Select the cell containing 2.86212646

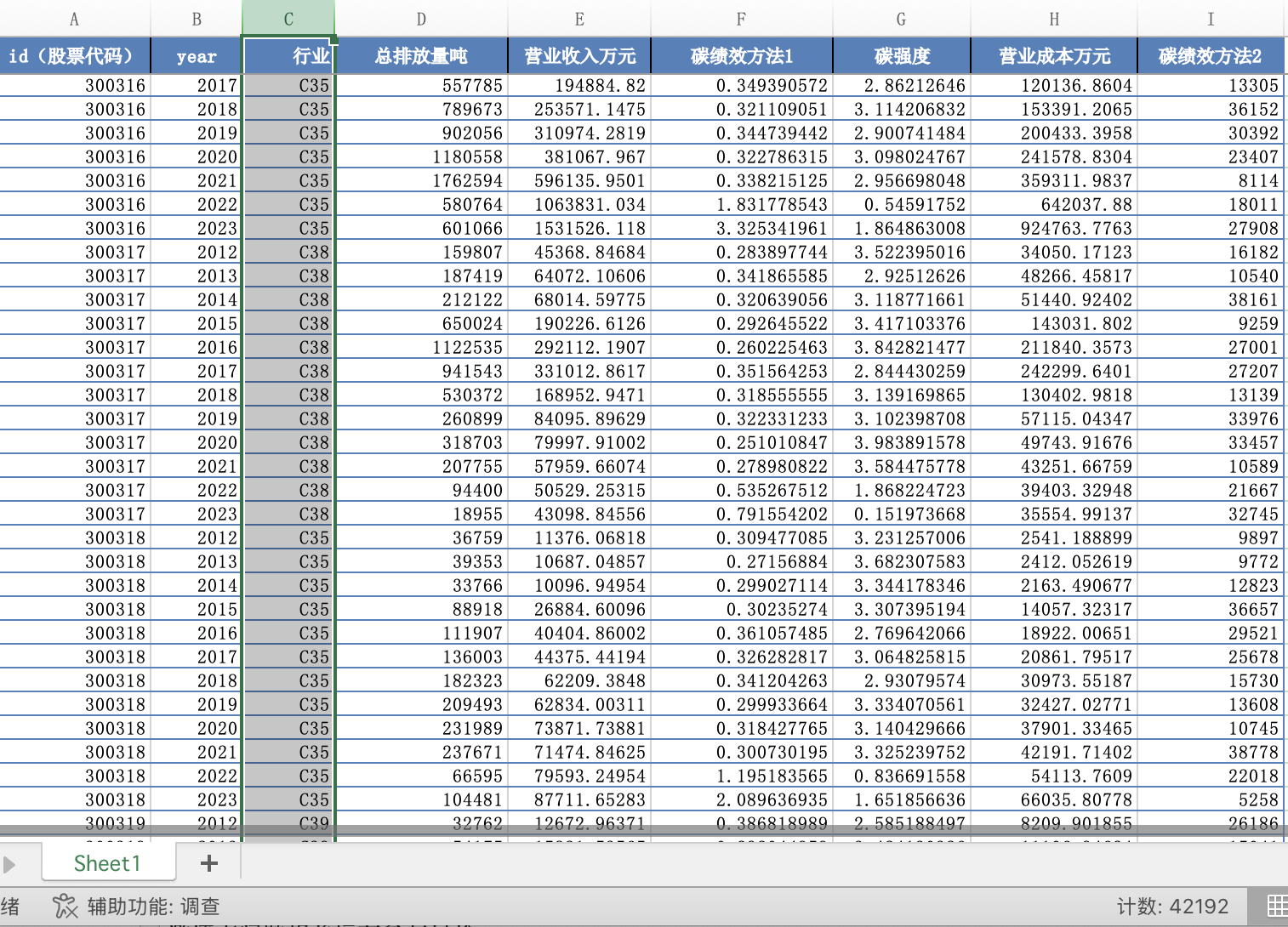coord(901,85)
